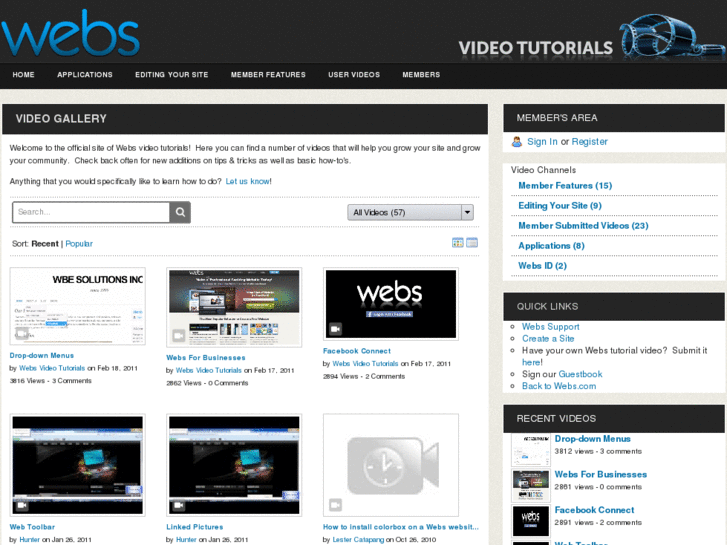The height and width of the screenshot is (545, 727).
Task: Click the Linked Pictures title link
Action: click(x=195, y=527)
